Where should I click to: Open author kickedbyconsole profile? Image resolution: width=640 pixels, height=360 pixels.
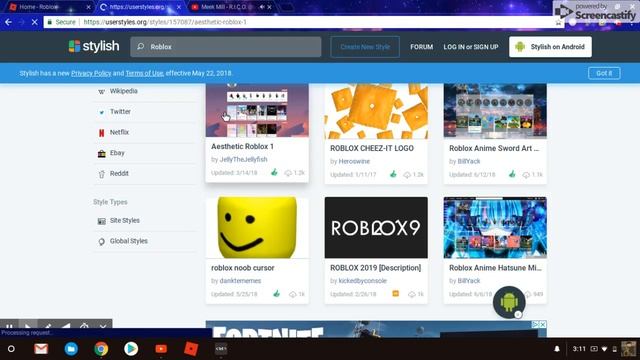pyautogui.click(x=362, y=281)
